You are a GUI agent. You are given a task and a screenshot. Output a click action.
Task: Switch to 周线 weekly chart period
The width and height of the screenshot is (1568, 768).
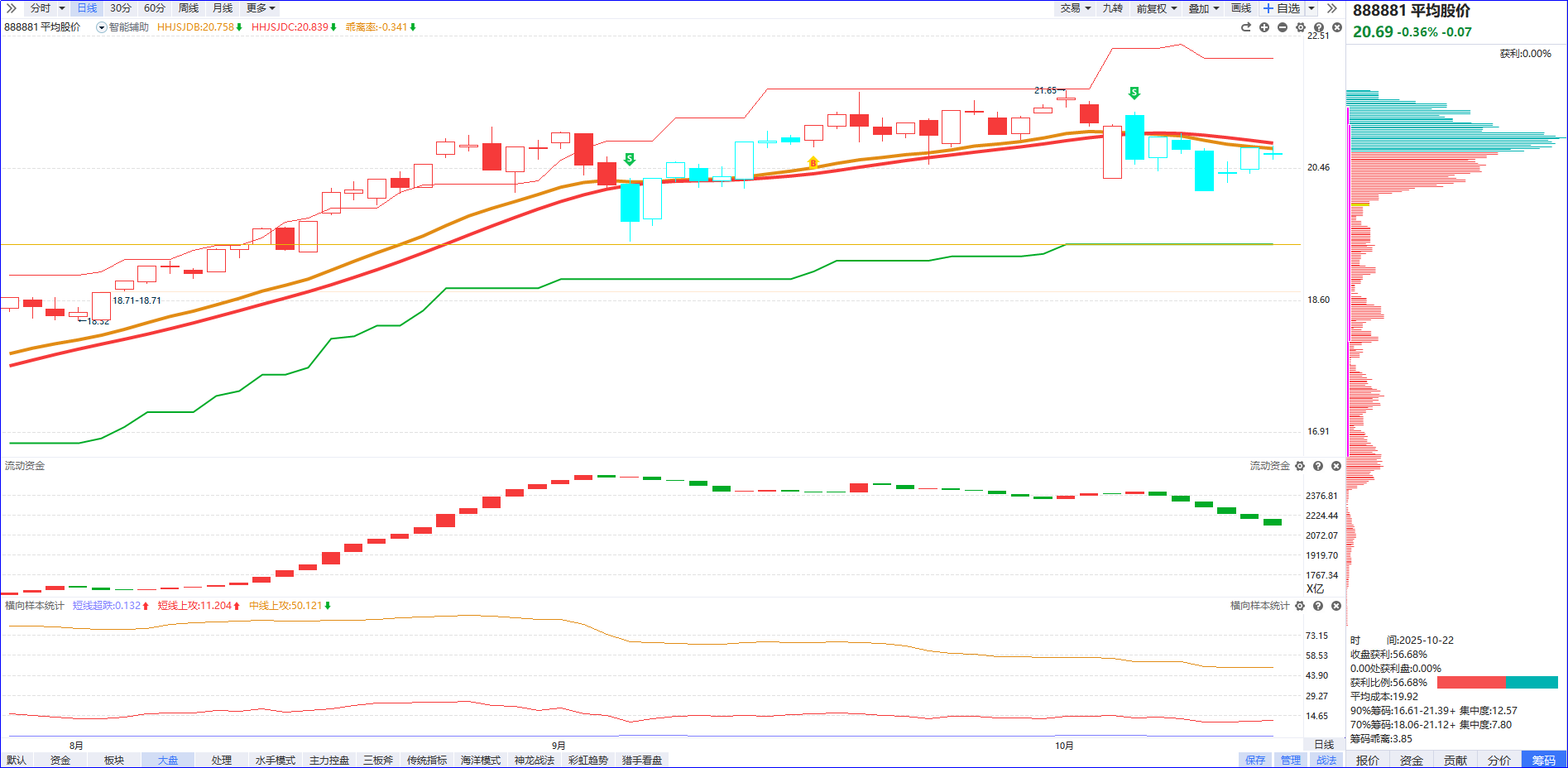[189, 8]
